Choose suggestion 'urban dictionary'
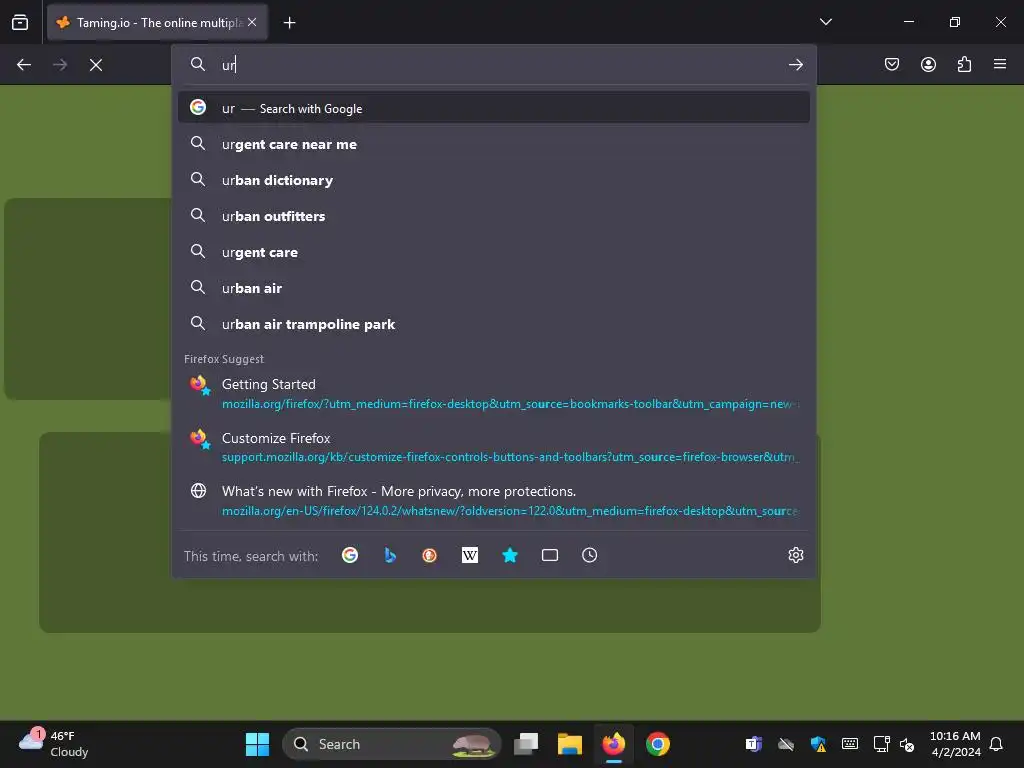The height and width of the screenshot is (768, 1024). [x=494, y=180]
